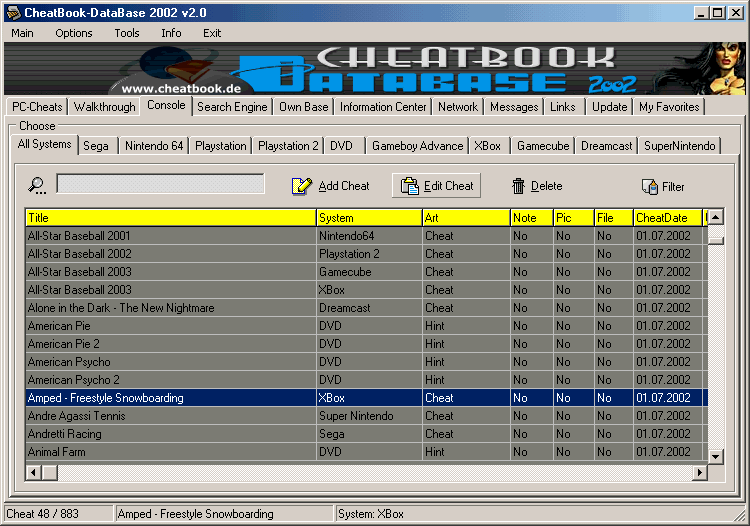This screenshot has height=526, width=750.
Task: Select the Gameboy Advance tab
Action: click(417, 146)
